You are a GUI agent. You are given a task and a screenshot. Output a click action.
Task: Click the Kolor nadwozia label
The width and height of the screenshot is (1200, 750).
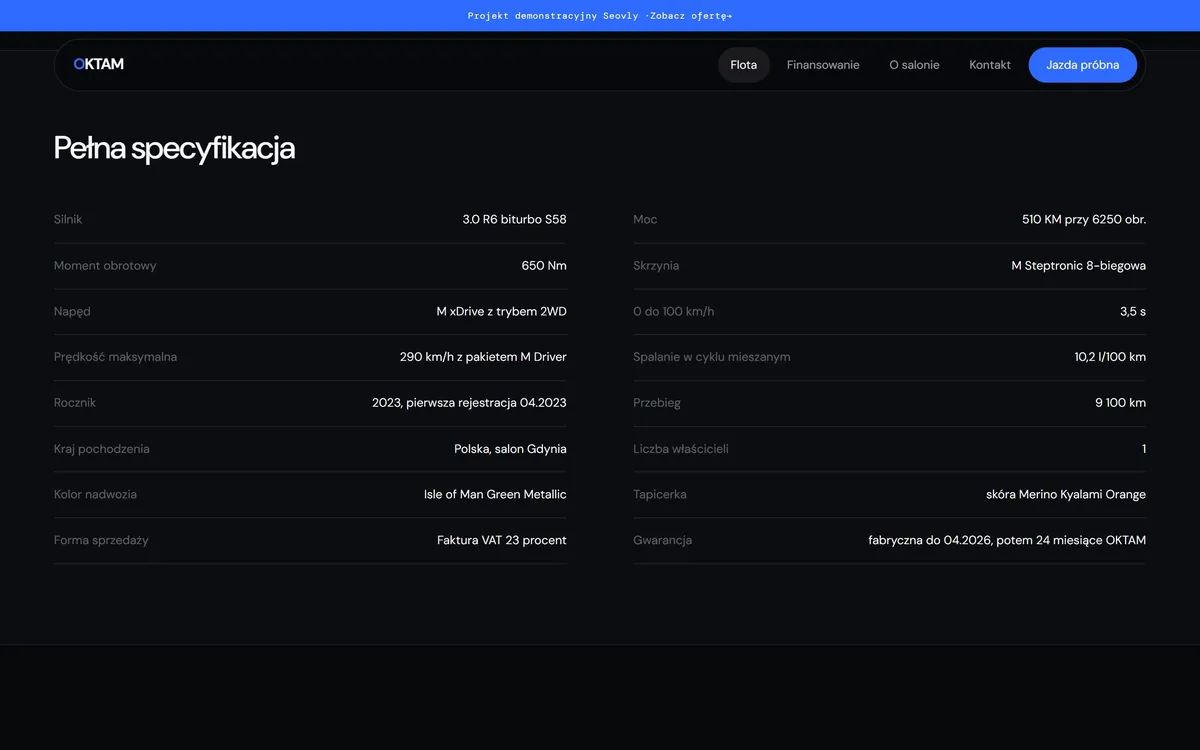[x=95, y=494]
